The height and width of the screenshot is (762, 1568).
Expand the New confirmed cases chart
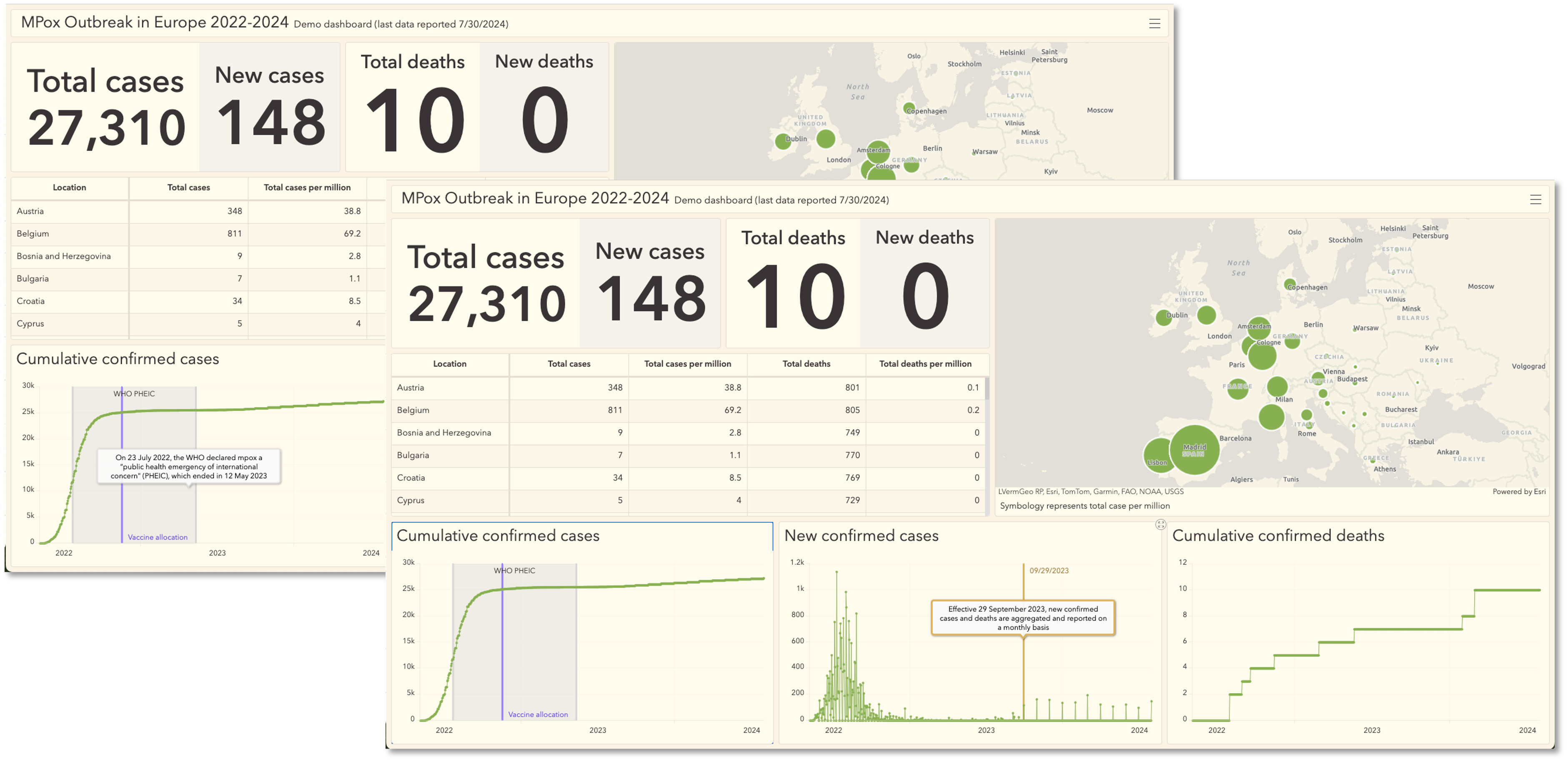[x=1160, y=525]
